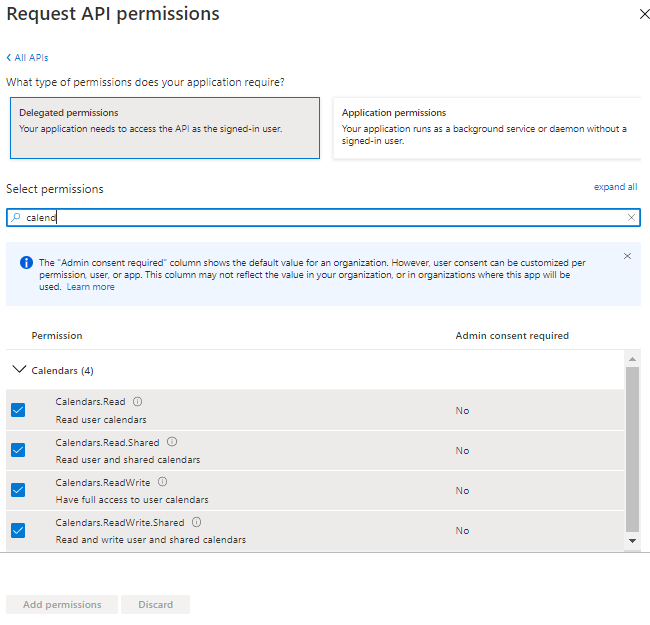Viewport: 650px width, 625px height.
Task: Show info for Calendars.ReadWrite.Shared permission
Action: 196,522
